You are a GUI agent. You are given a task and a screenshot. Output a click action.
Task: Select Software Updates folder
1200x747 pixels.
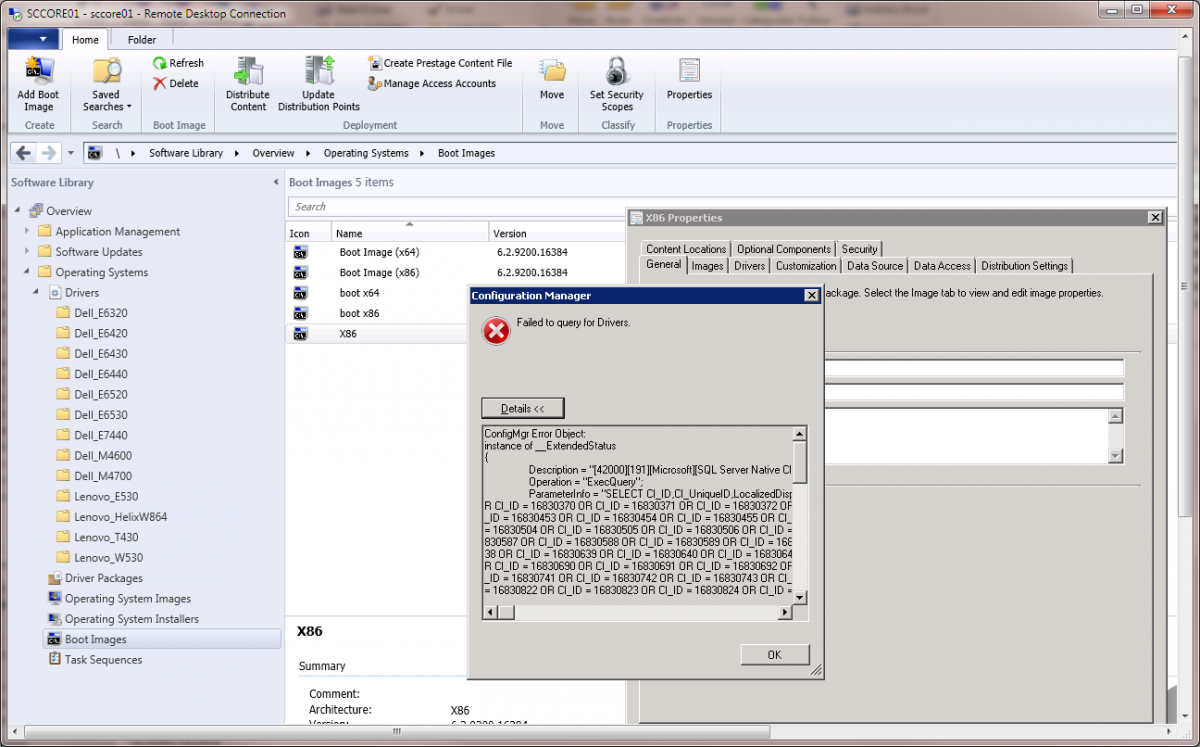point(90,252)
